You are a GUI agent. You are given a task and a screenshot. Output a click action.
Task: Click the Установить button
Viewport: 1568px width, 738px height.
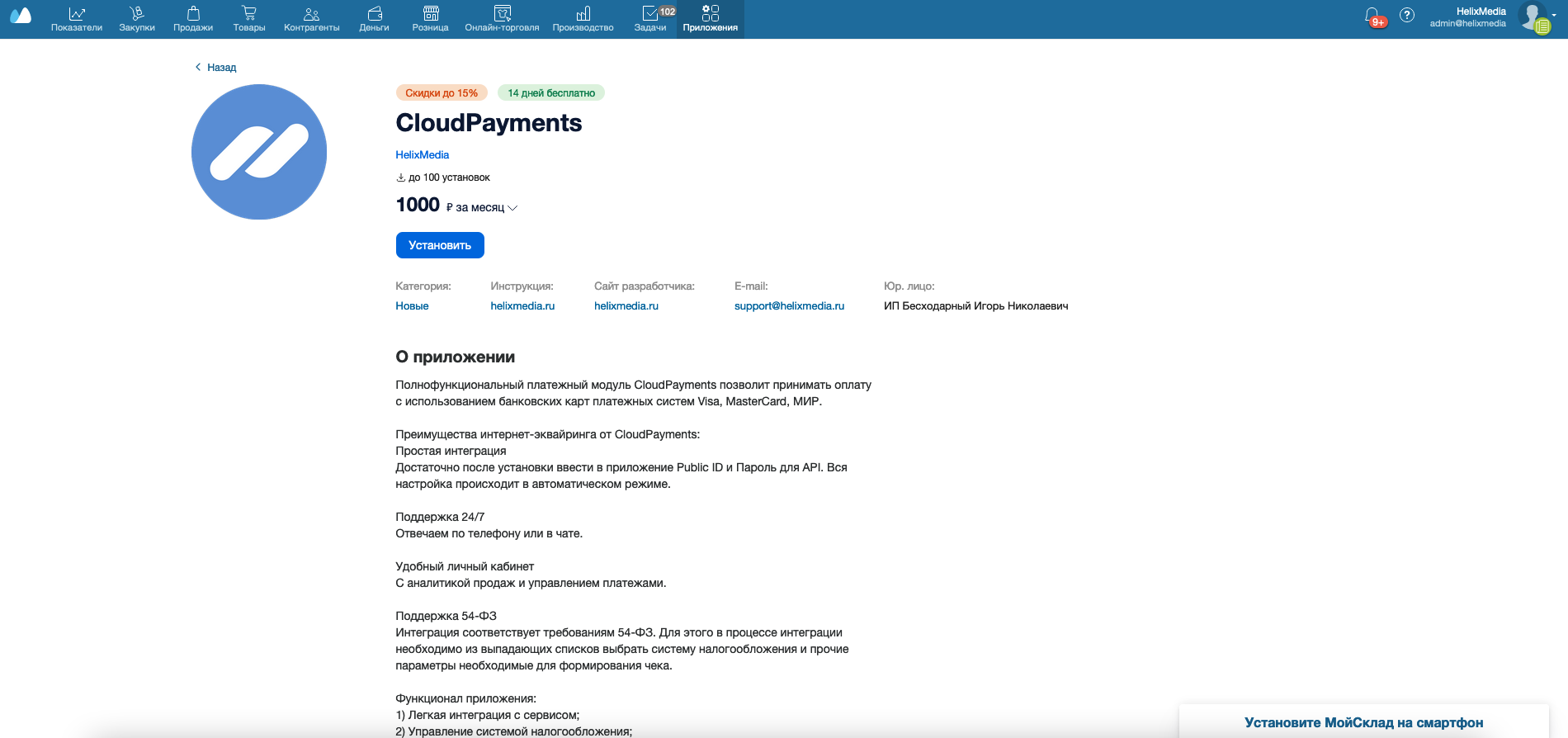coord(440,245)
